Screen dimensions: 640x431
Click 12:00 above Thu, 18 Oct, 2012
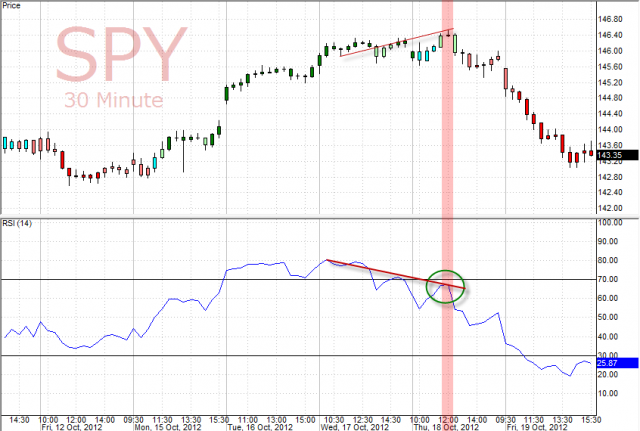click(x=448, y=420)
